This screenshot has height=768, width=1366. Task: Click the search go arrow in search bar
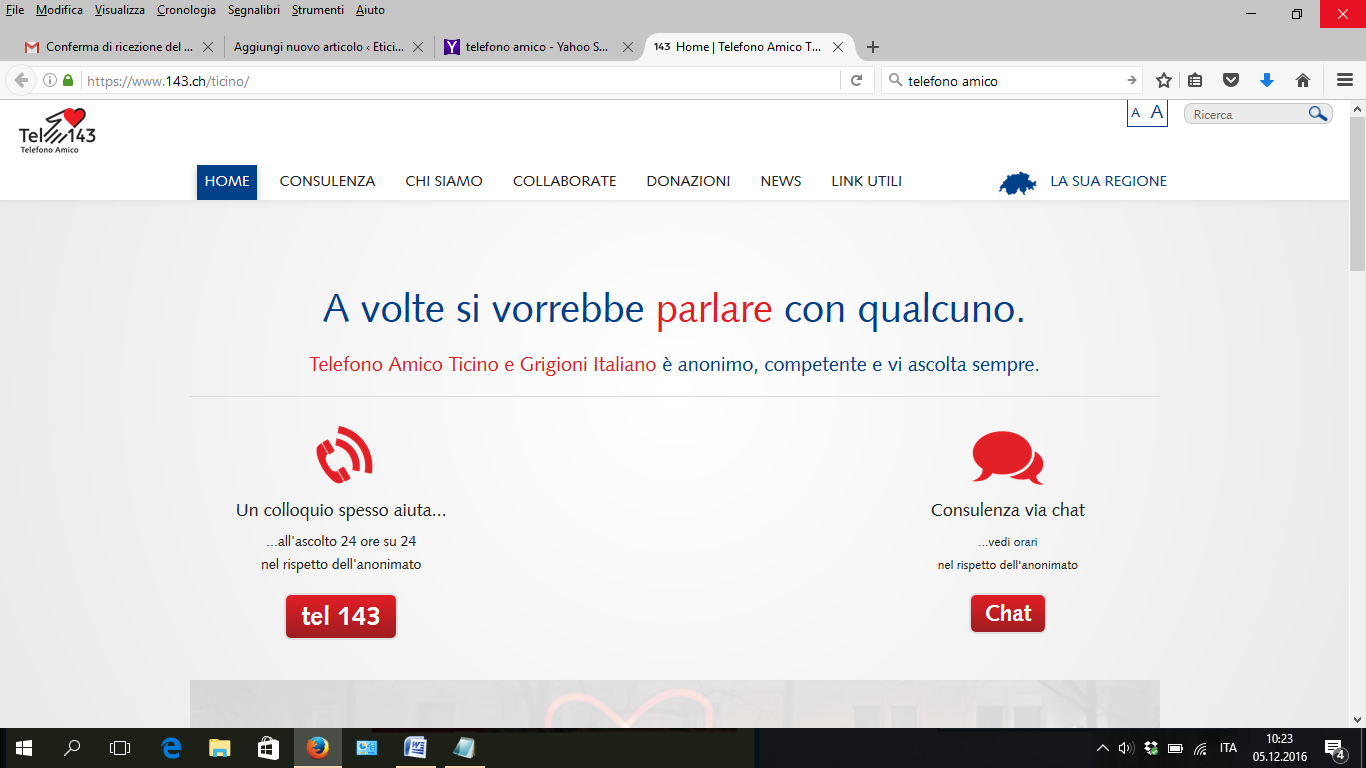tap(1132, 81)
